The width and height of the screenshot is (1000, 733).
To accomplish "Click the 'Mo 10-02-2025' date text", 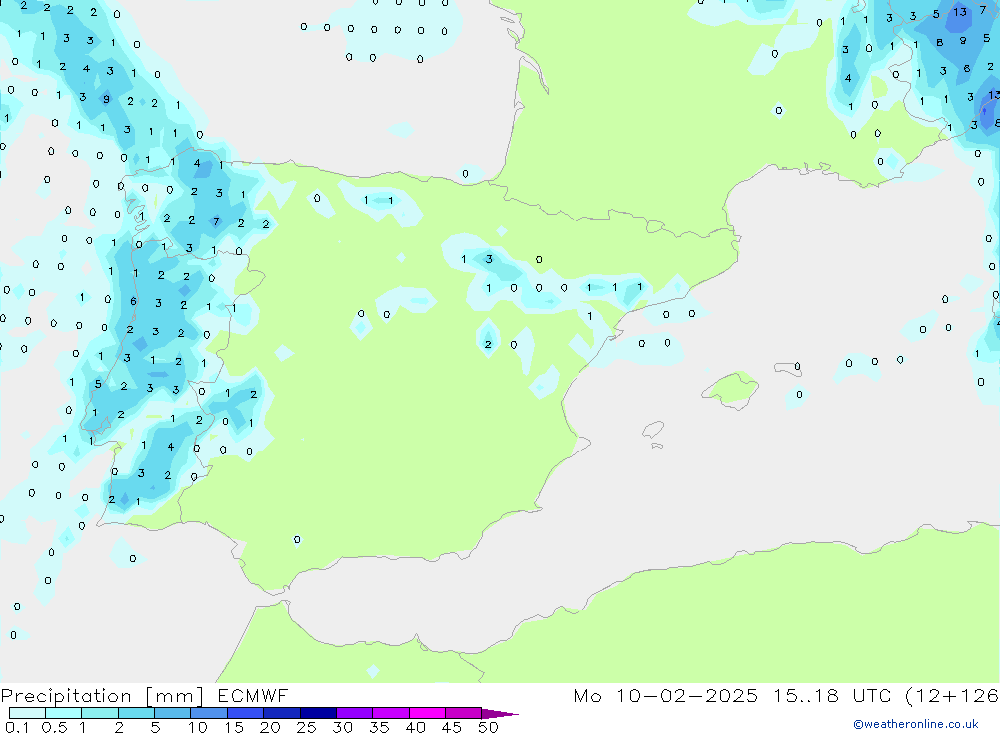I will coord(666,695).
